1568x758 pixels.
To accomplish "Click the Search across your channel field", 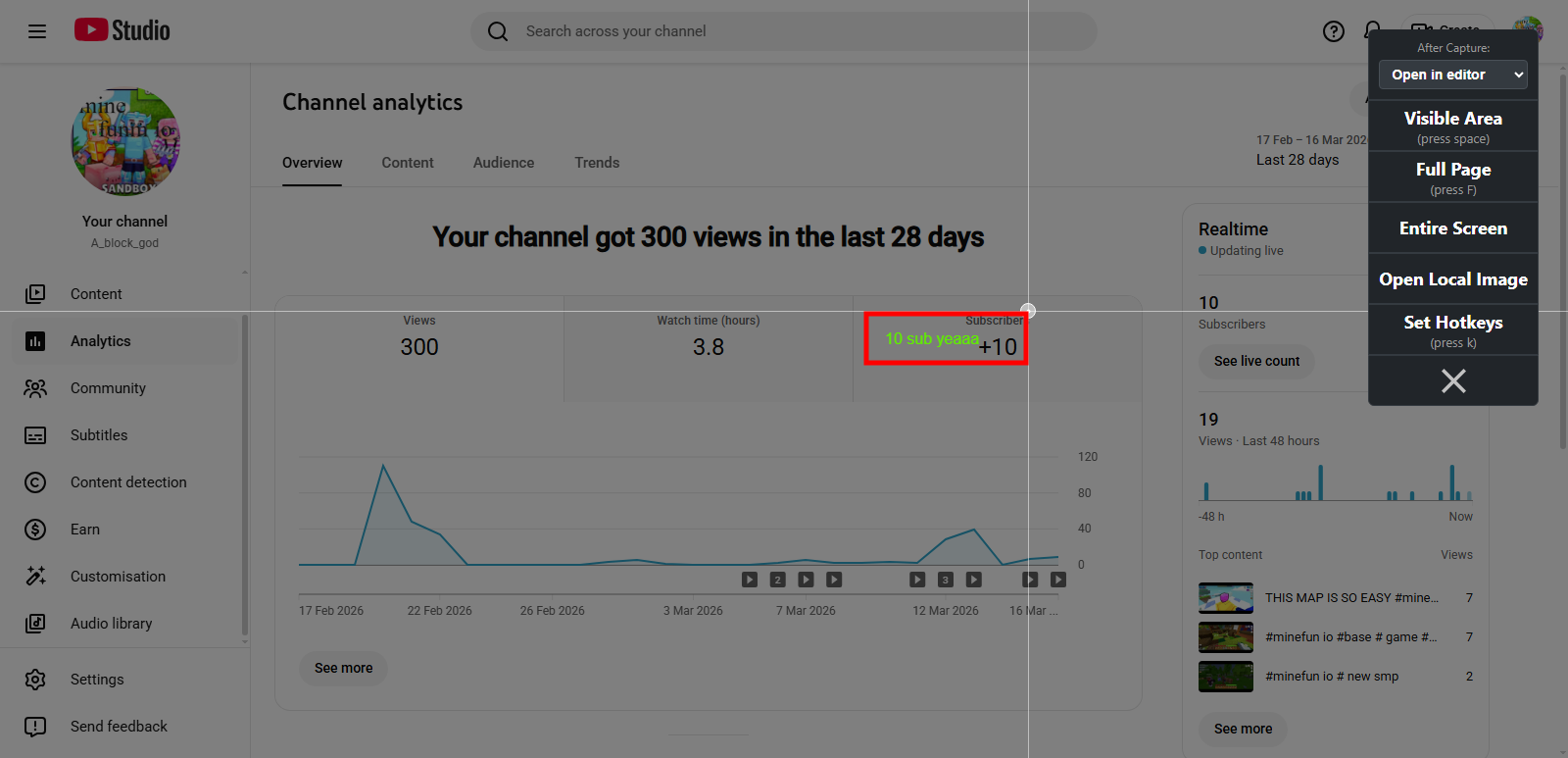I will pyautogui.click(x=784, y=31).
